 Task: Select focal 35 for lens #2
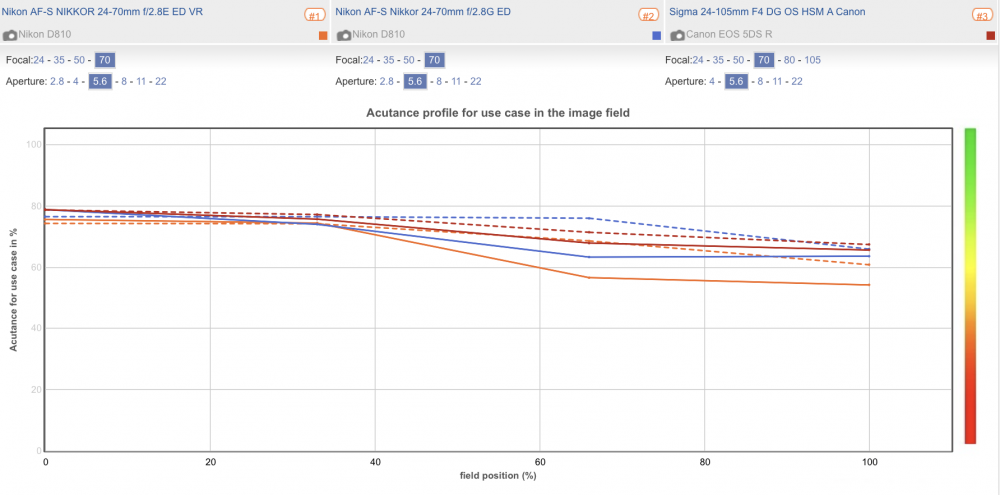click(389, 61)
